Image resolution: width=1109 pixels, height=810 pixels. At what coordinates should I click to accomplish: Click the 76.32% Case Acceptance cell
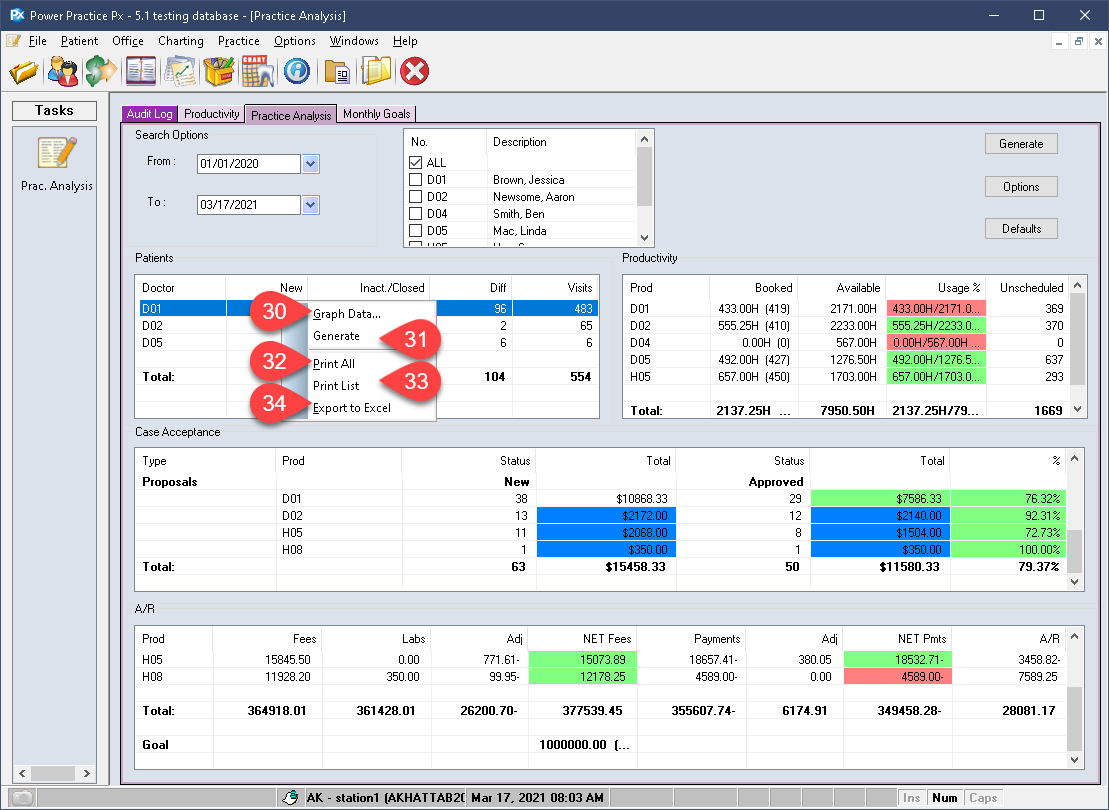[x=1008, y=499]
